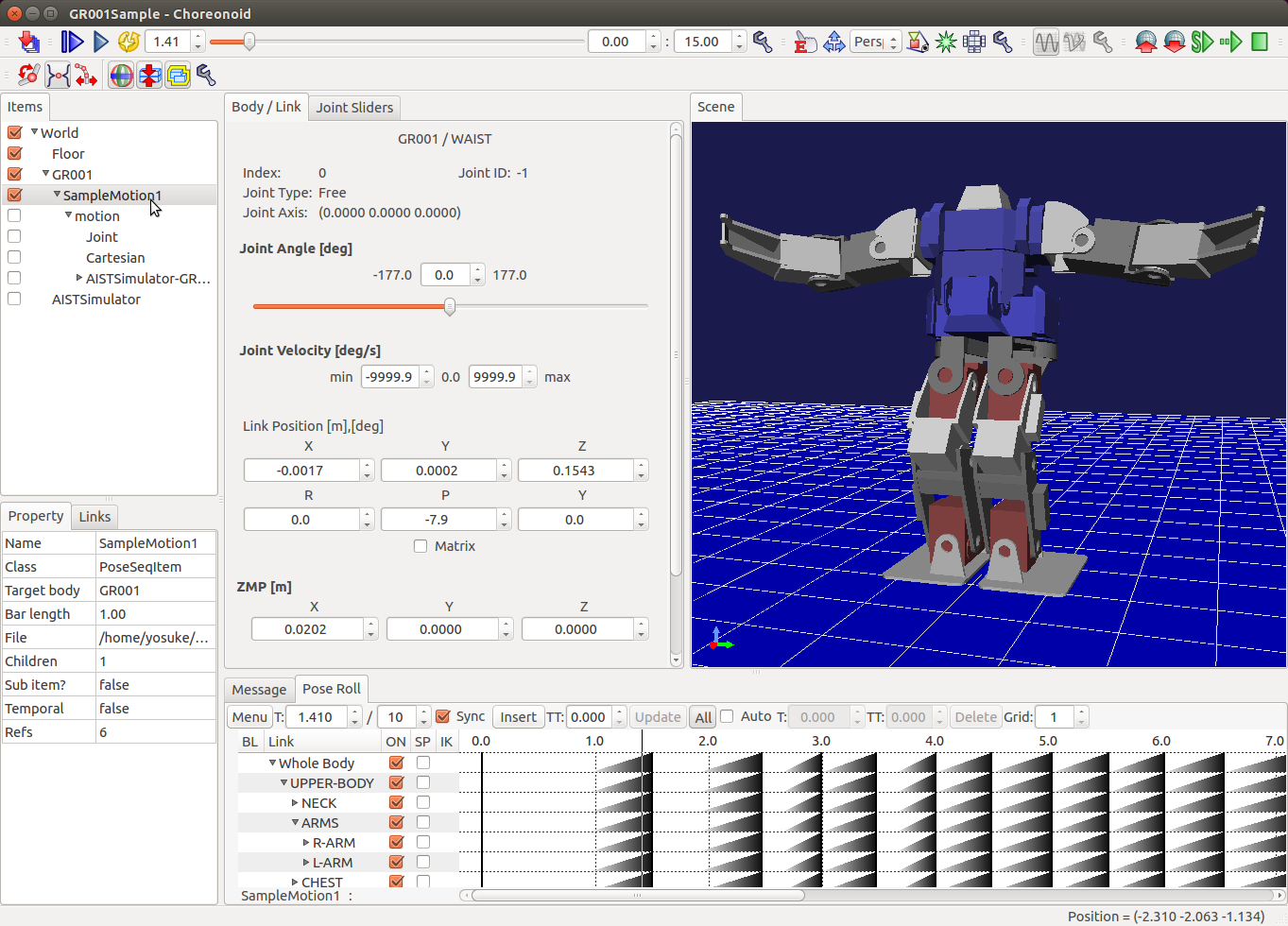Click the All button
The height and width of the screenshot is (926, 1288).
(703, 717)
